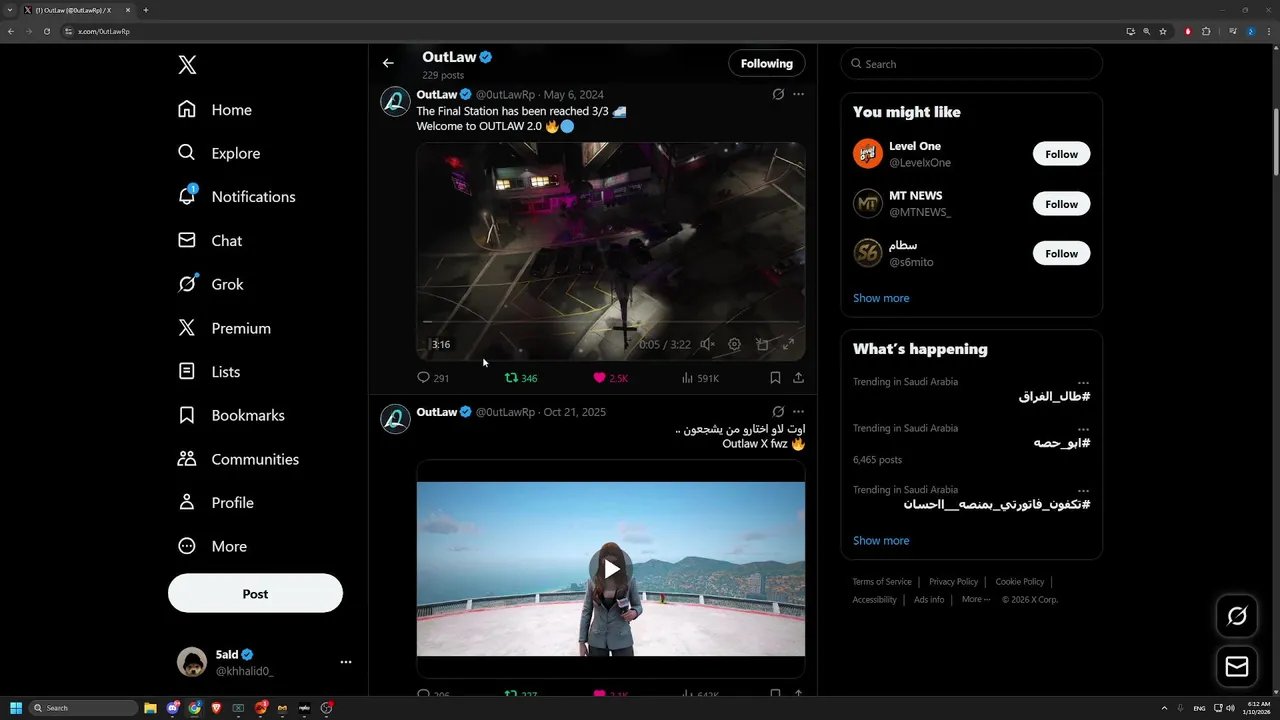This screenshot has height=720, width=1280.
Task: Click the X logo in the sidebar
Action: click(x=187, y=65)
